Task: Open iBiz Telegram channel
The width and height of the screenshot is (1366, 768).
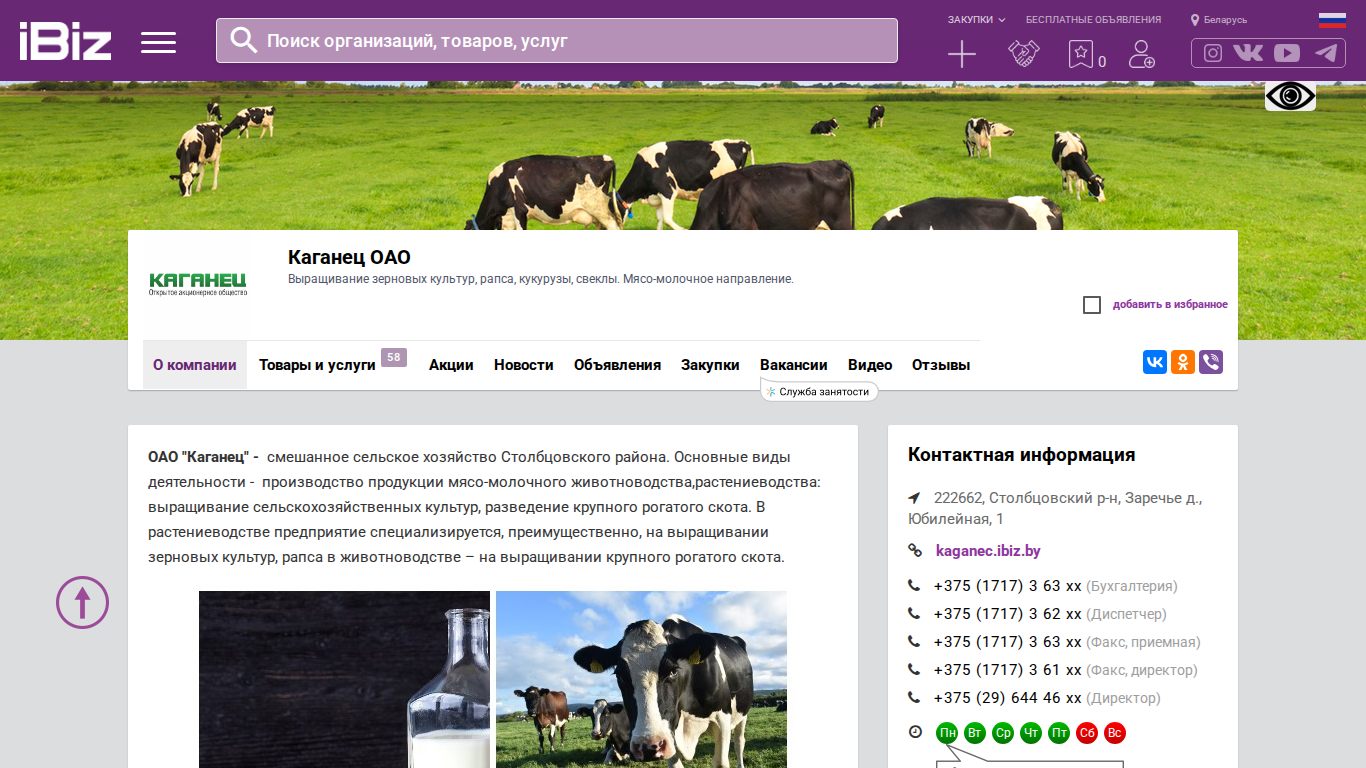Action: tap(1326, 53)
